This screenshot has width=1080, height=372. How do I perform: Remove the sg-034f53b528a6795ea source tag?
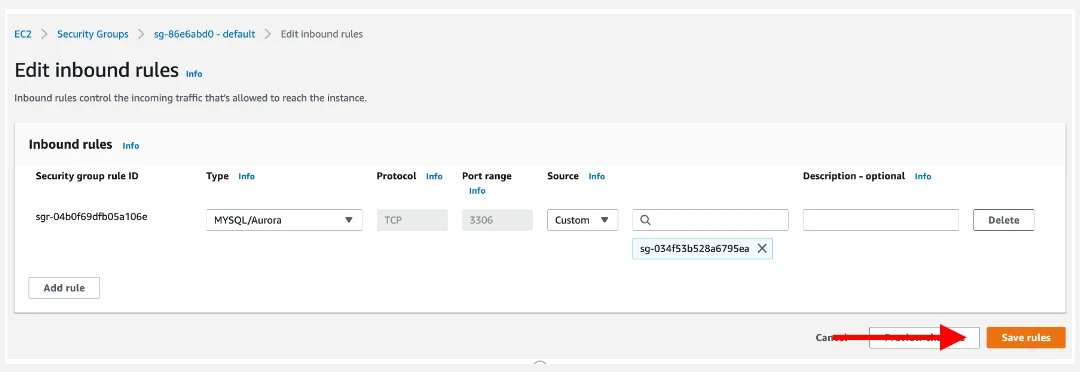coord(762,249)
